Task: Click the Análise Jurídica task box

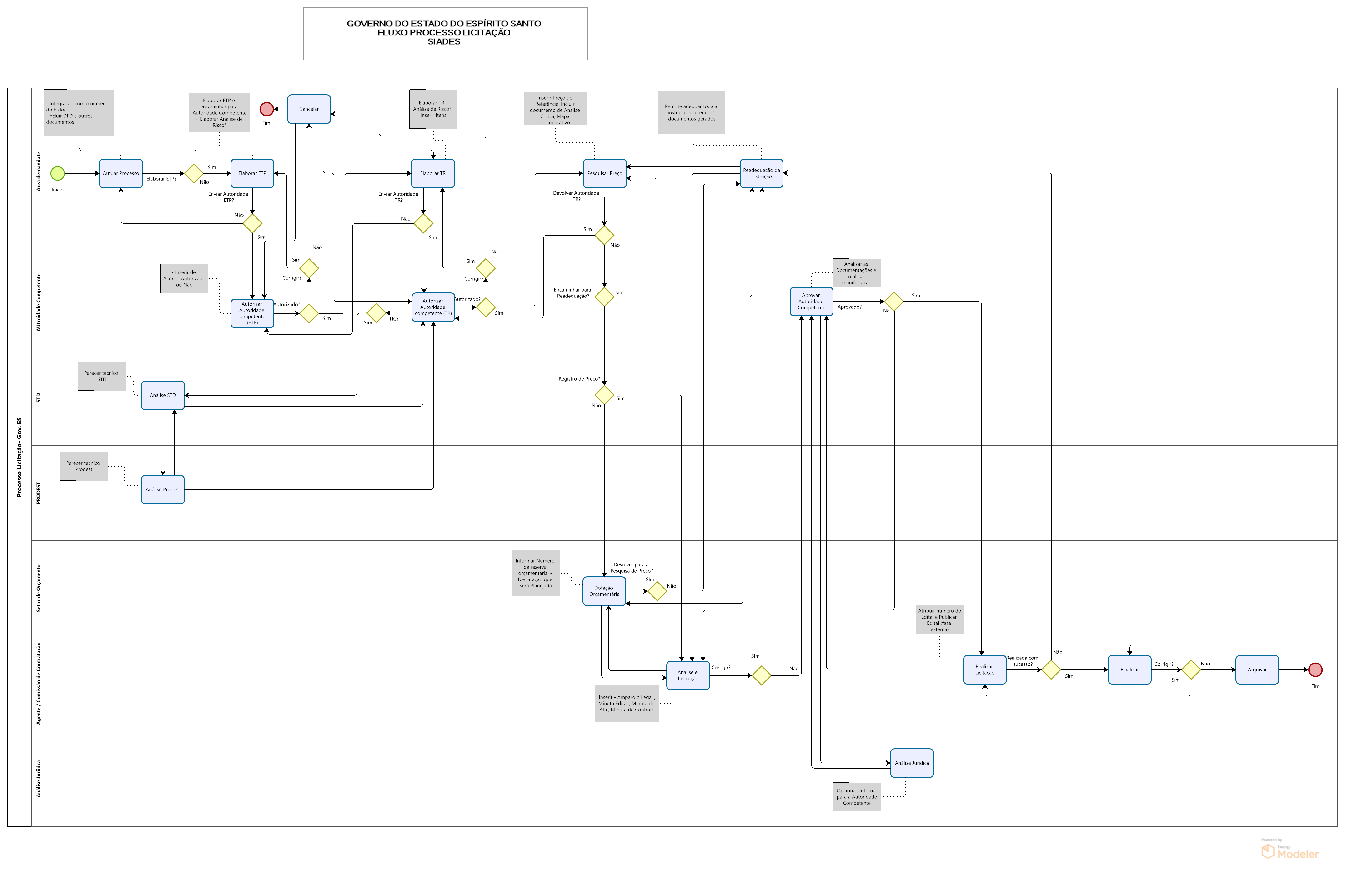Action: click(x=912, y=763)
